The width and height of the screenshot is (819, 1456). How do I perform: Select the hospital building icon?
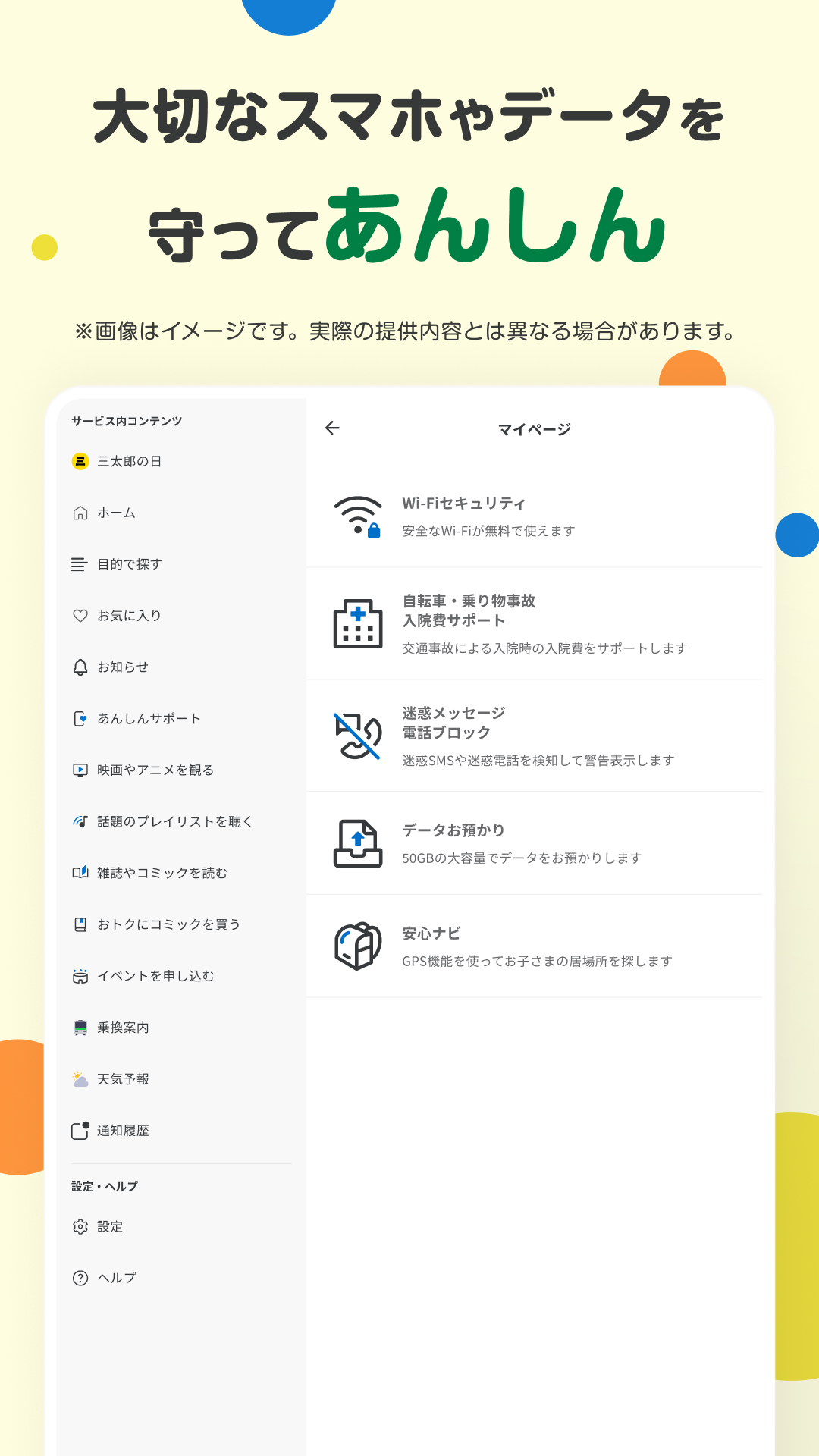pos(358,624)
